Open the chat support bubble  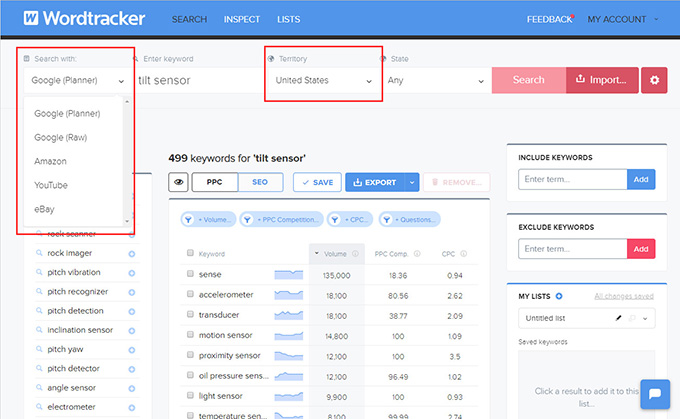click(x=654, y=392)
